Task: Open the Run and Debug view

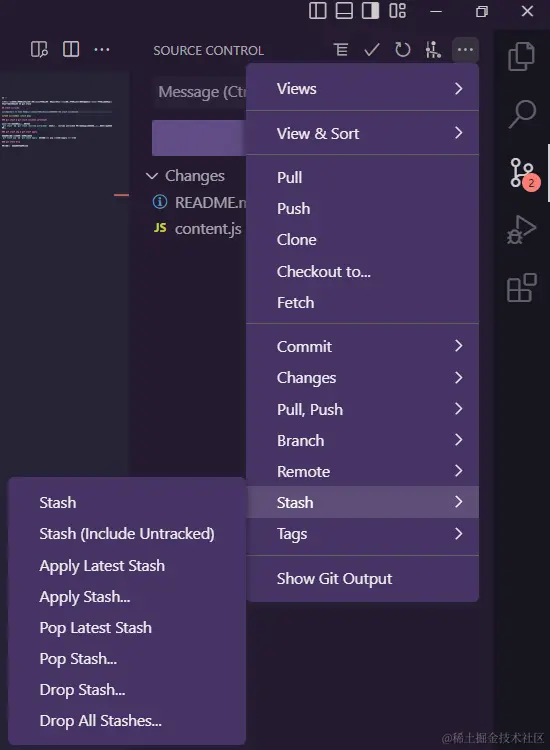Action: (521, 230)
